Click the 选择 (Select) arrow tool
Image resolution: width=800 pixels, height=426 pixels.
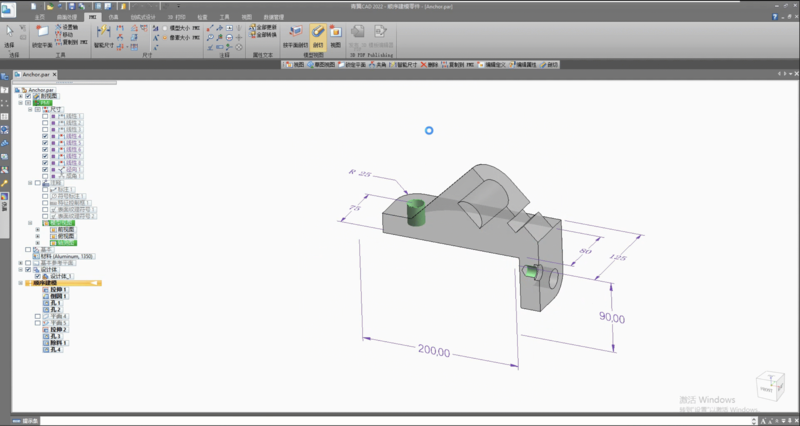pyautogui.click(x=10, y=34)
